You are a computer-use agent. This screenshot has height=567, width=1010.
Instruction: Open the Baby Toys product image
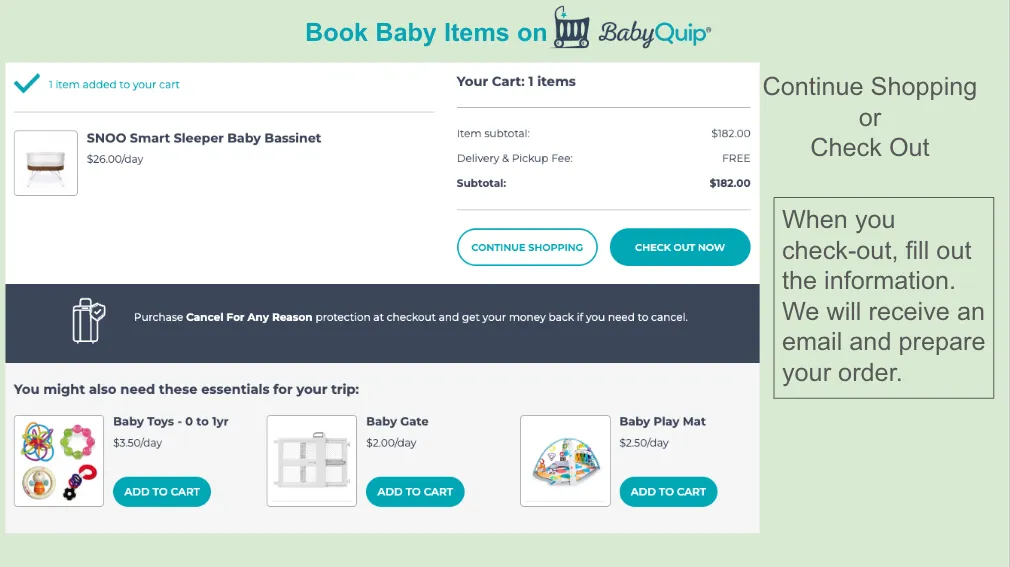pyautogui.click(x=59, y=461)
